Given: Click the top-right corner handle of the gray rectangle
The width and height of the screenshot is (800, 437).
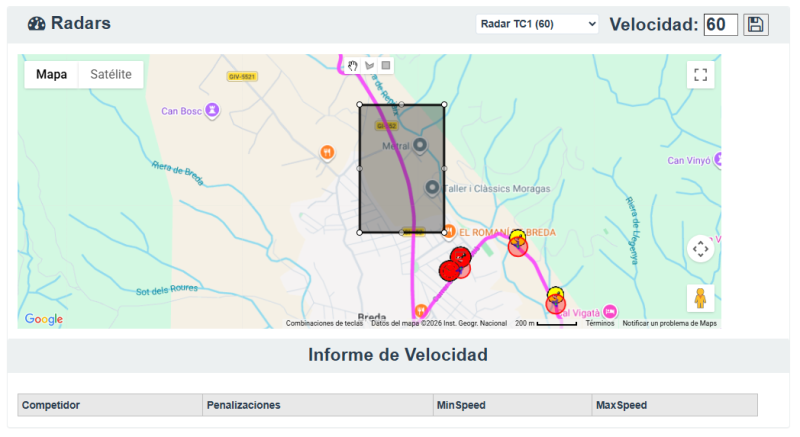Looking at the screenshot, I should [x=444, y=105].
